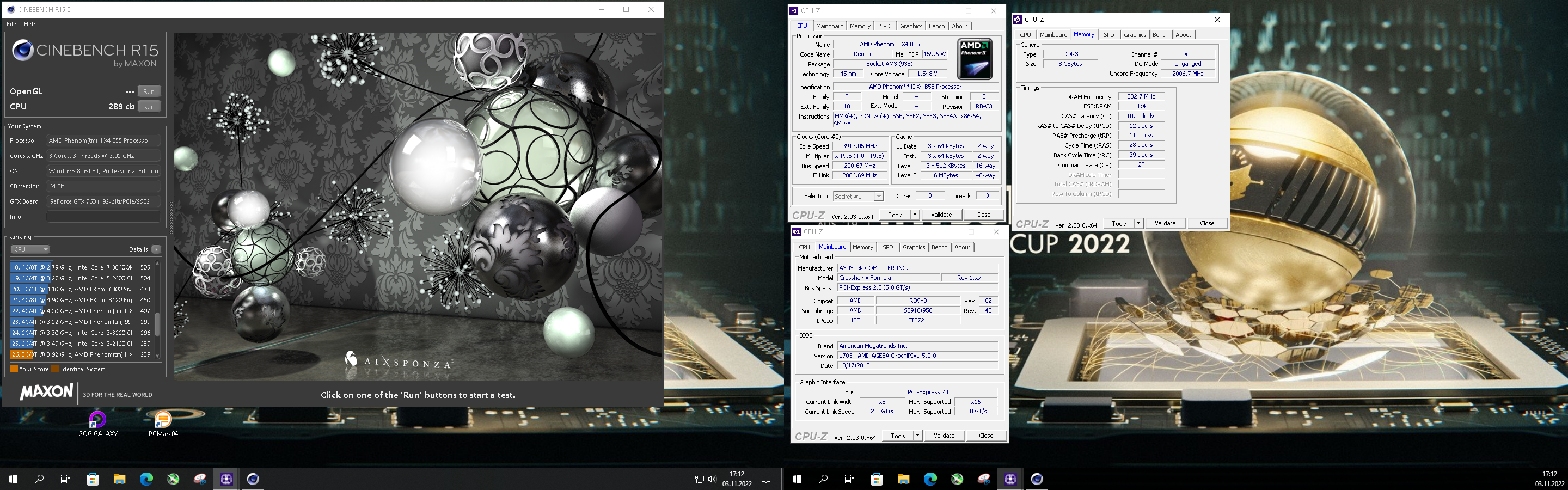The image size is (1568, 490).
Task: Select ranking row 22 AMD Phenom 4.20 GHz
Action: (81, 311)
